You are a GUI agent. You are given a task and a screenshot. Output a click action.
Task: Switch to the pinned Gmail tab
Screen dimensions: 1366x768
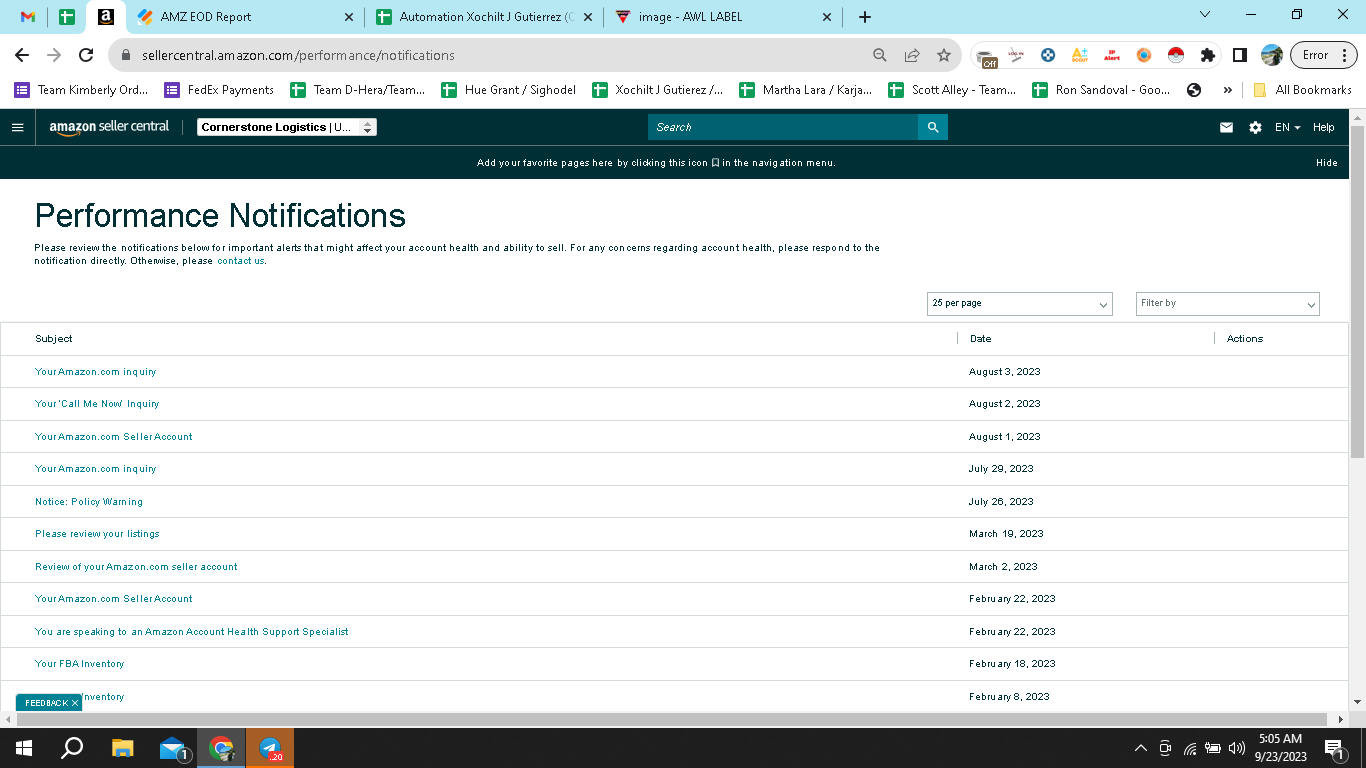(28, 17)
